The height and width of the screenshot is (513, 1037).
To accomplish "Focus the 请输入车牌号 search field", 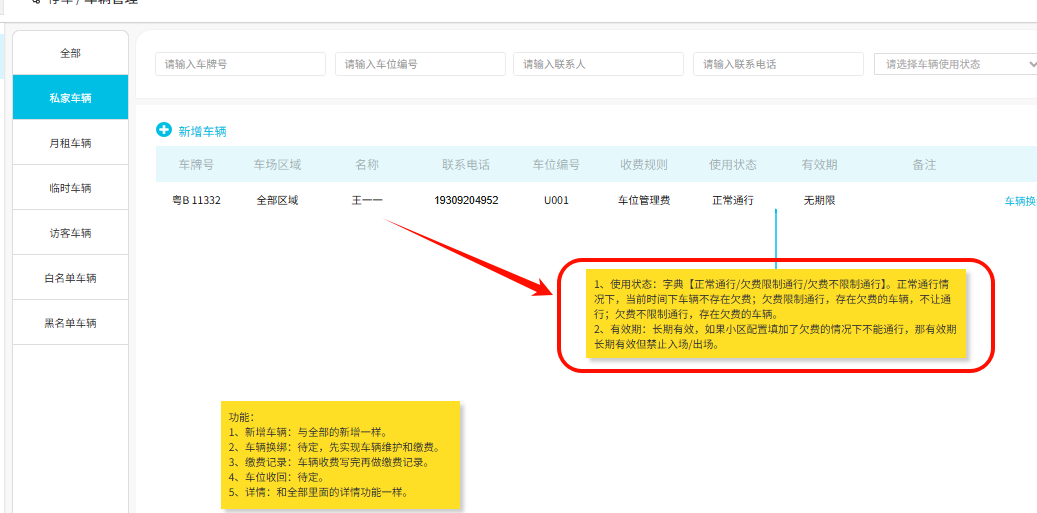I will coord(240,64).
